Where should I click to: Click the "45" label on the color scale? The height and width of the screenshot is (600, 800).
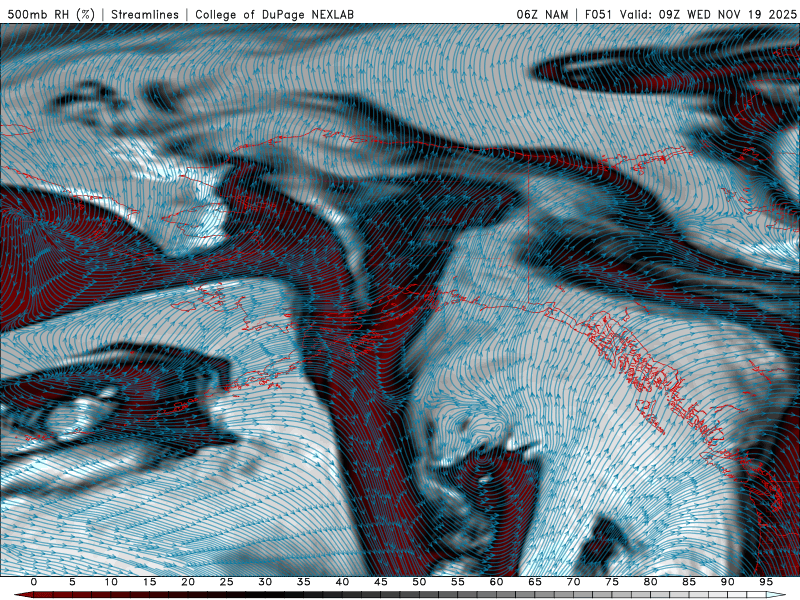381,582
